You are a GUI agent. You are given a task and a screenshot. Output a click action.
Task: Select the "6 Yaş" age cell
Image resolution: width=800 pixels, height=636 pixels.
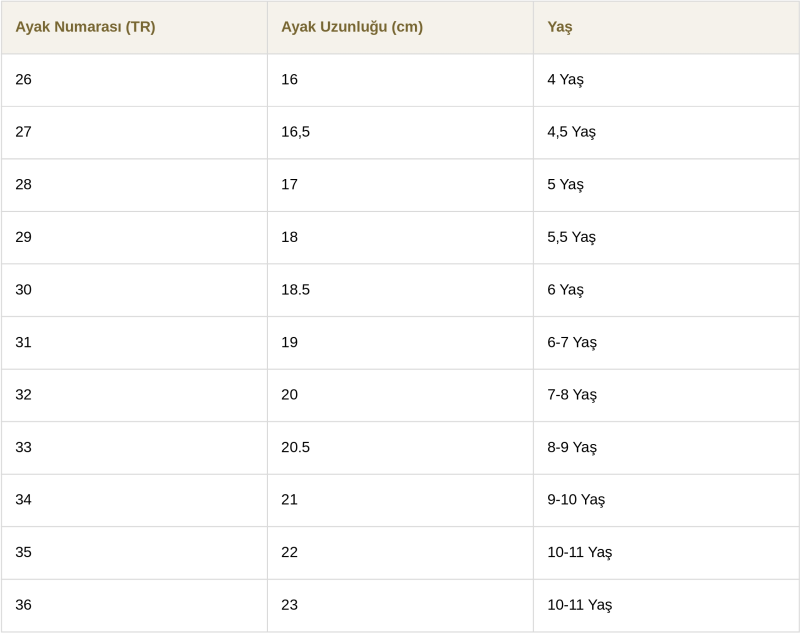pos(565,289)
